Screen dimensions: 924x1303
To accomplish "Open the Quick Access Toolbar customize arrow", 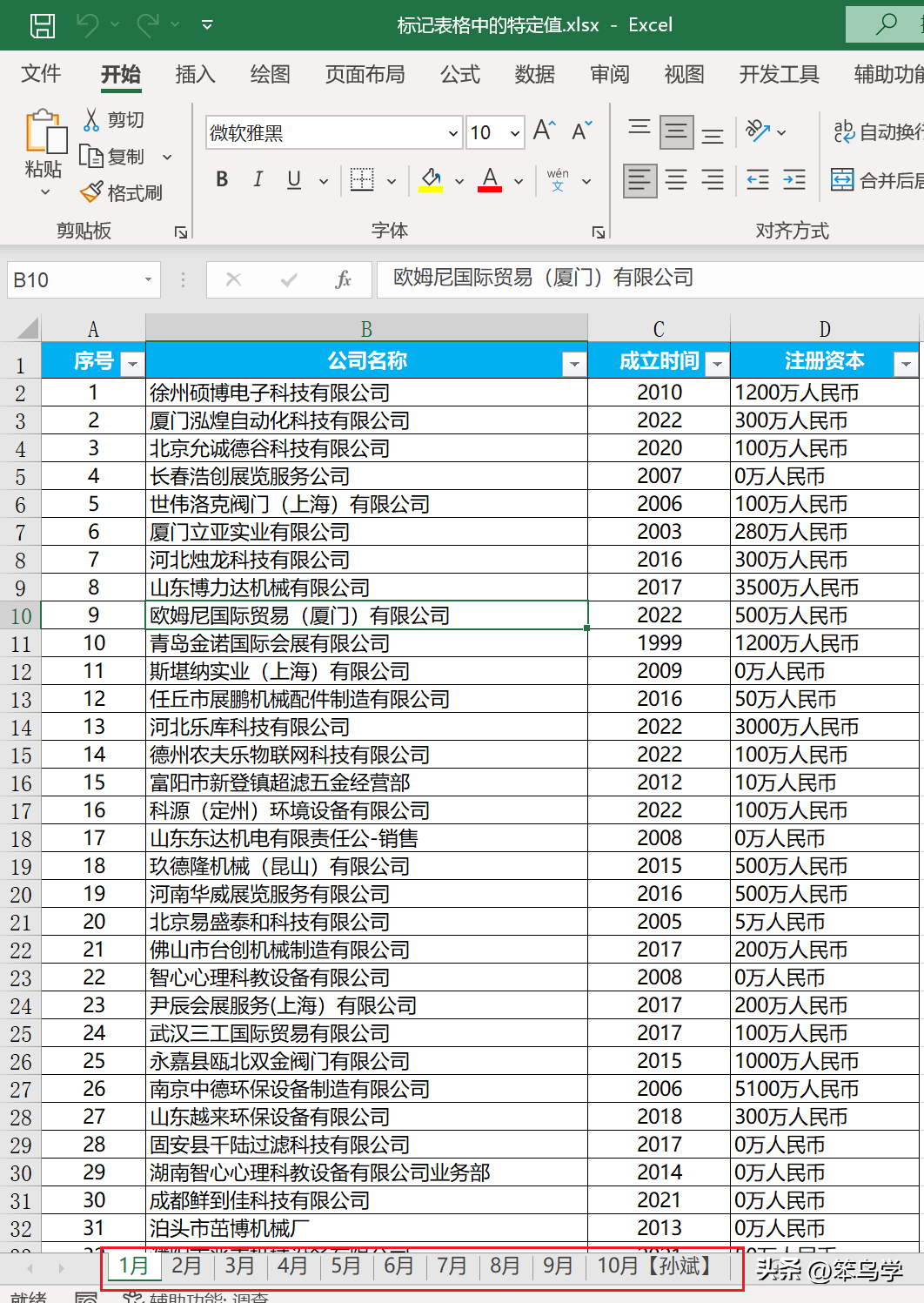I will (207, 25).
